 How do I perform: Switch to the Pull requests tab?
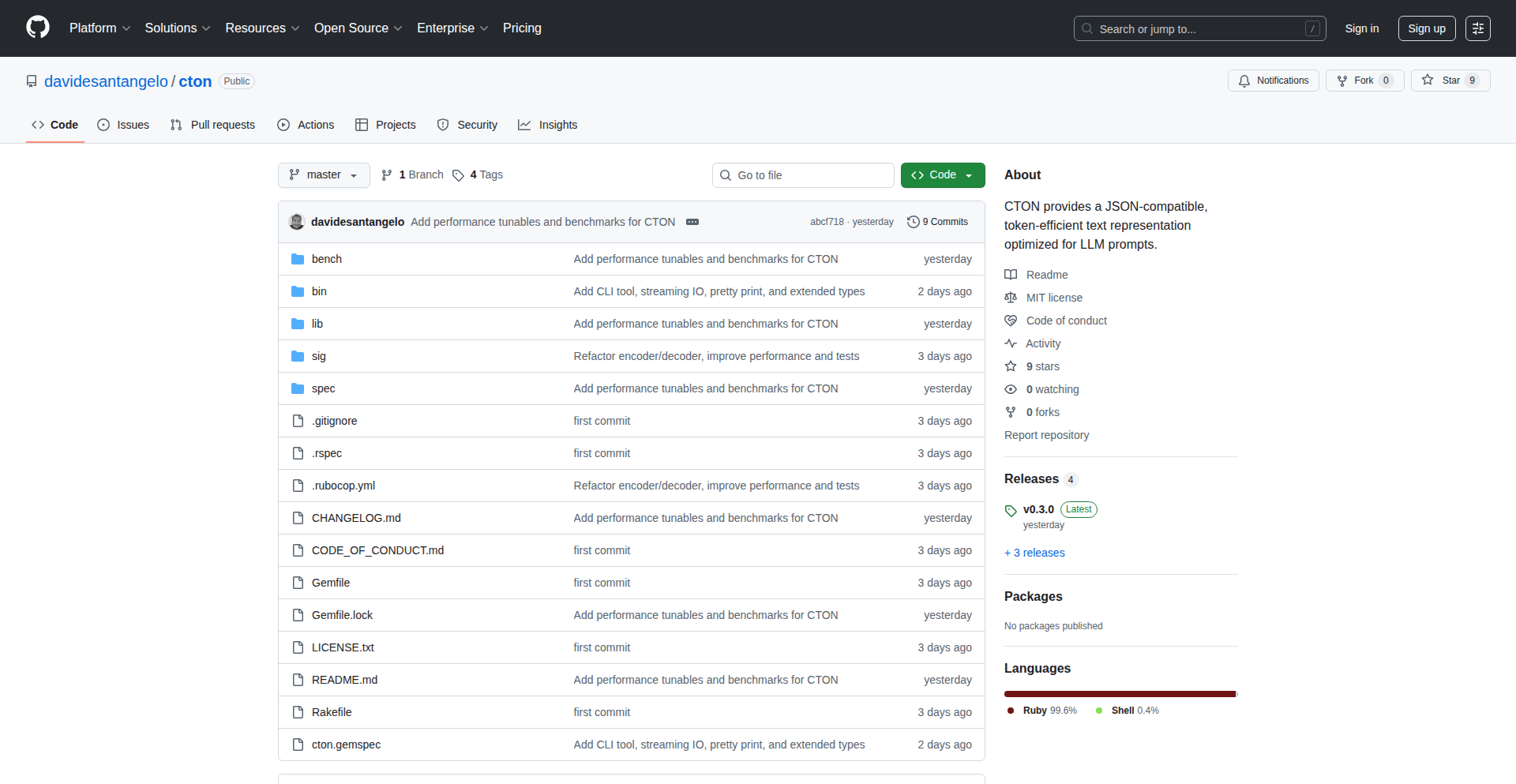tap(212, 125)
